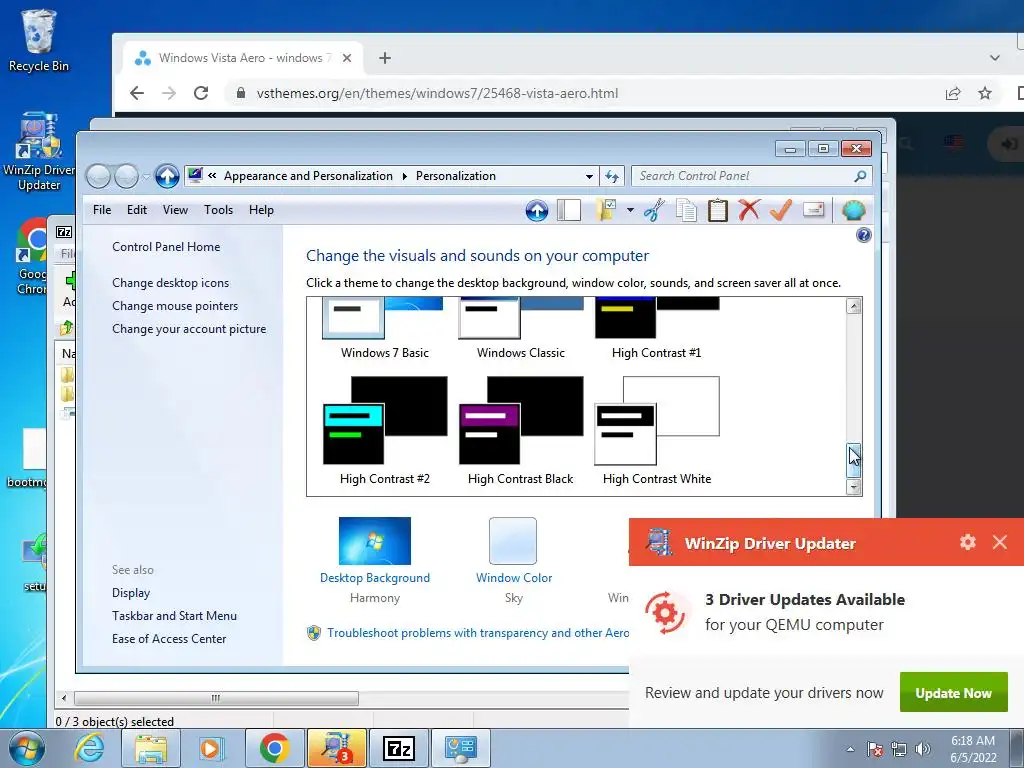Click the Cut scissors icon
This screenshot has width=1024, height=768.
point(654,210)
